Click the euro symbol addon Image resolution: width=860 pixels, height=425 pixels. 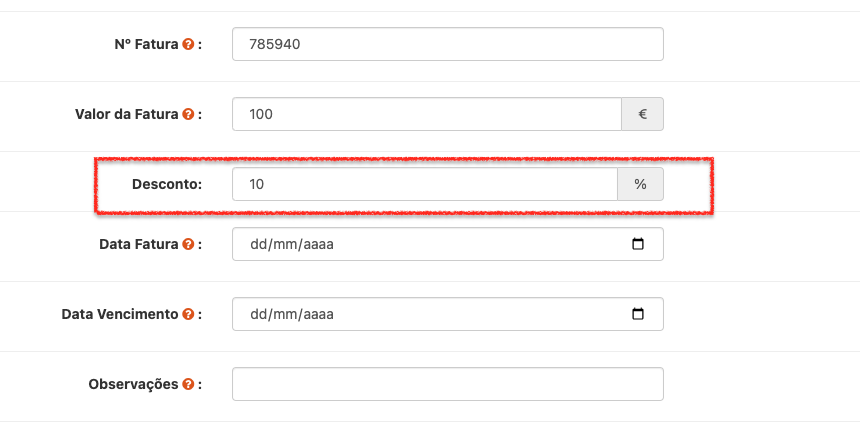pyautogui.click(x=643, y=114)
